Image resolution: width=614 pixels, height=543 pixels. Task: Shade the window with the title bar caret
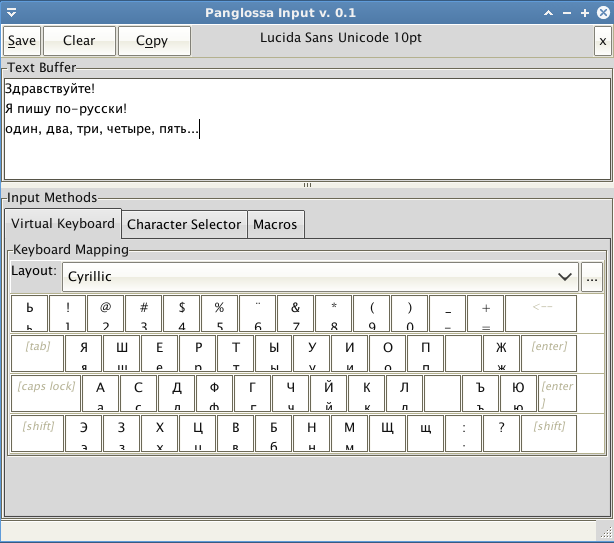549,12
